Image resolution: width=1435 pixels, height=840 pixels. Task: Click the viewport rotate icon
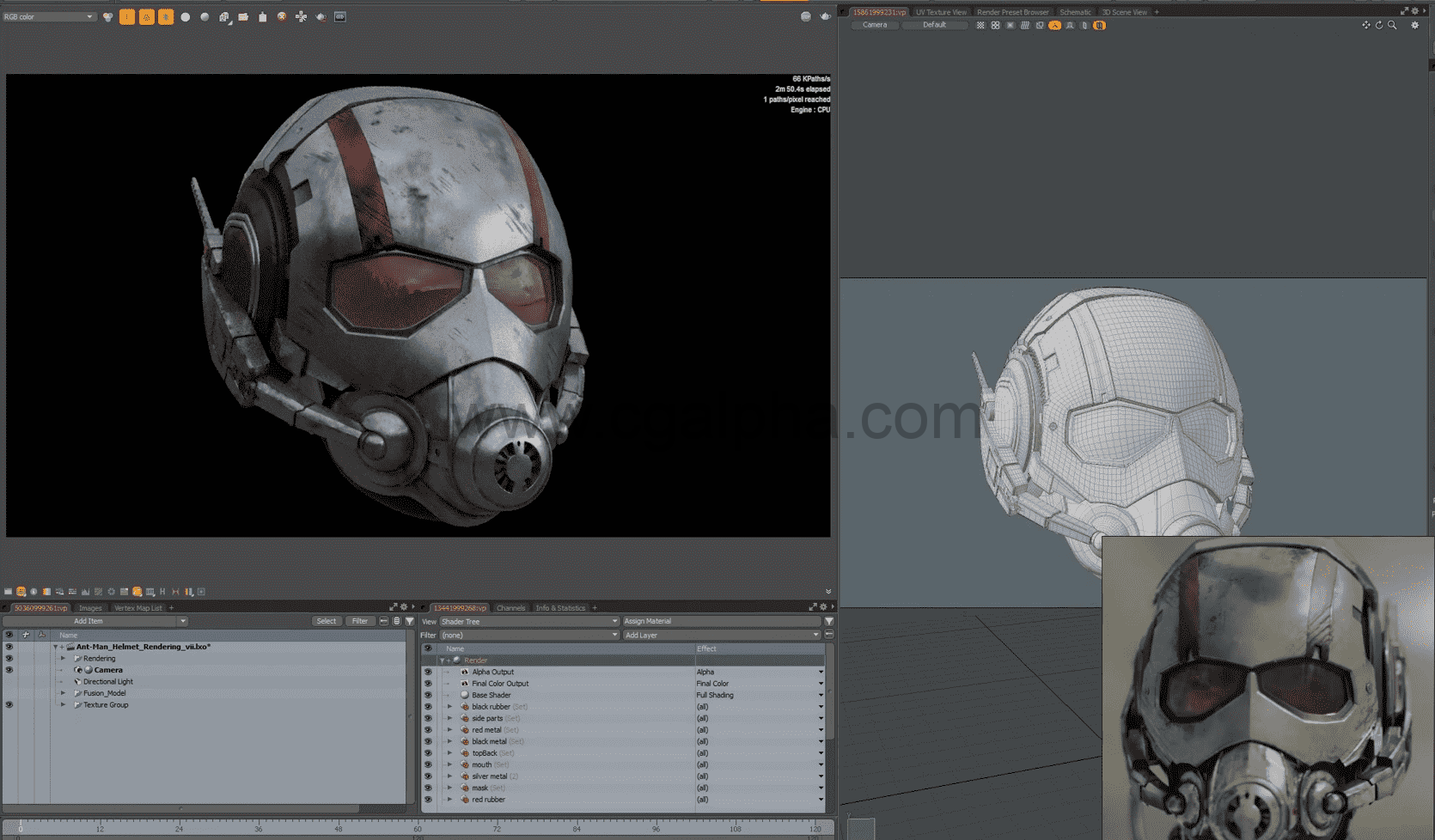(x=1379, y=25)
